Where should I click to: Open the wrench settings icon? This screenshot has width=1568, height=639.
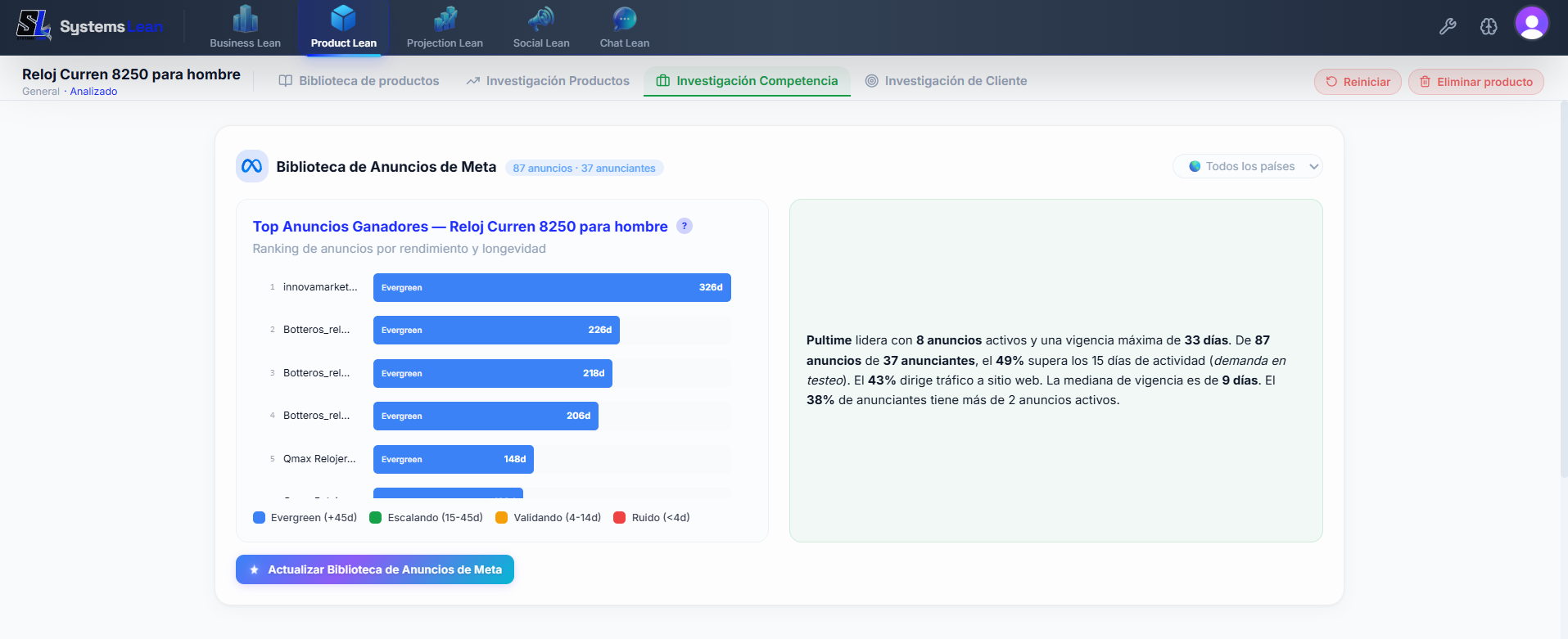(x=1448, y=26)
